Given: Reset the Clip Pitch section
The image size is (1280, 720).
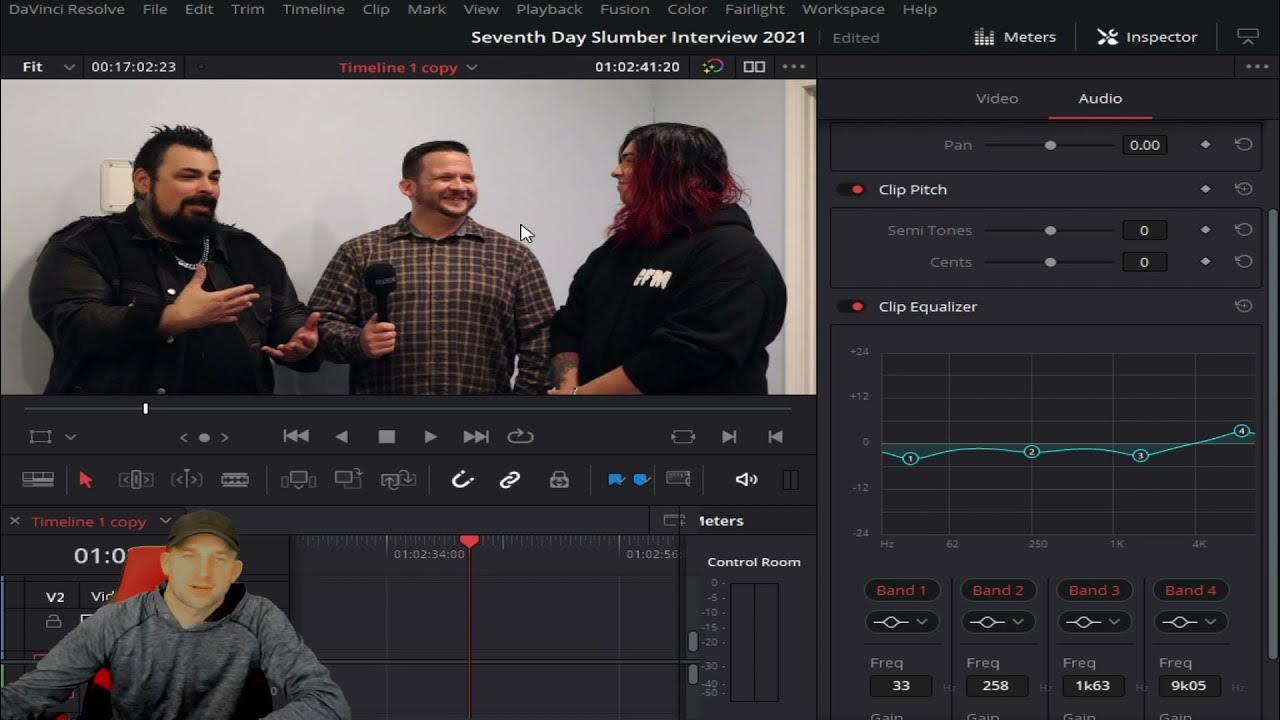Looking at the screenshot, I should (1243, 189).
